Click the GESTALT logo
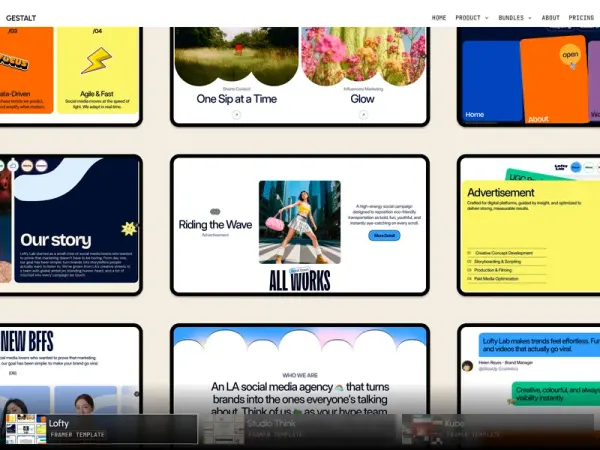This screenshot has width=600, height=450. click(21, 18)
